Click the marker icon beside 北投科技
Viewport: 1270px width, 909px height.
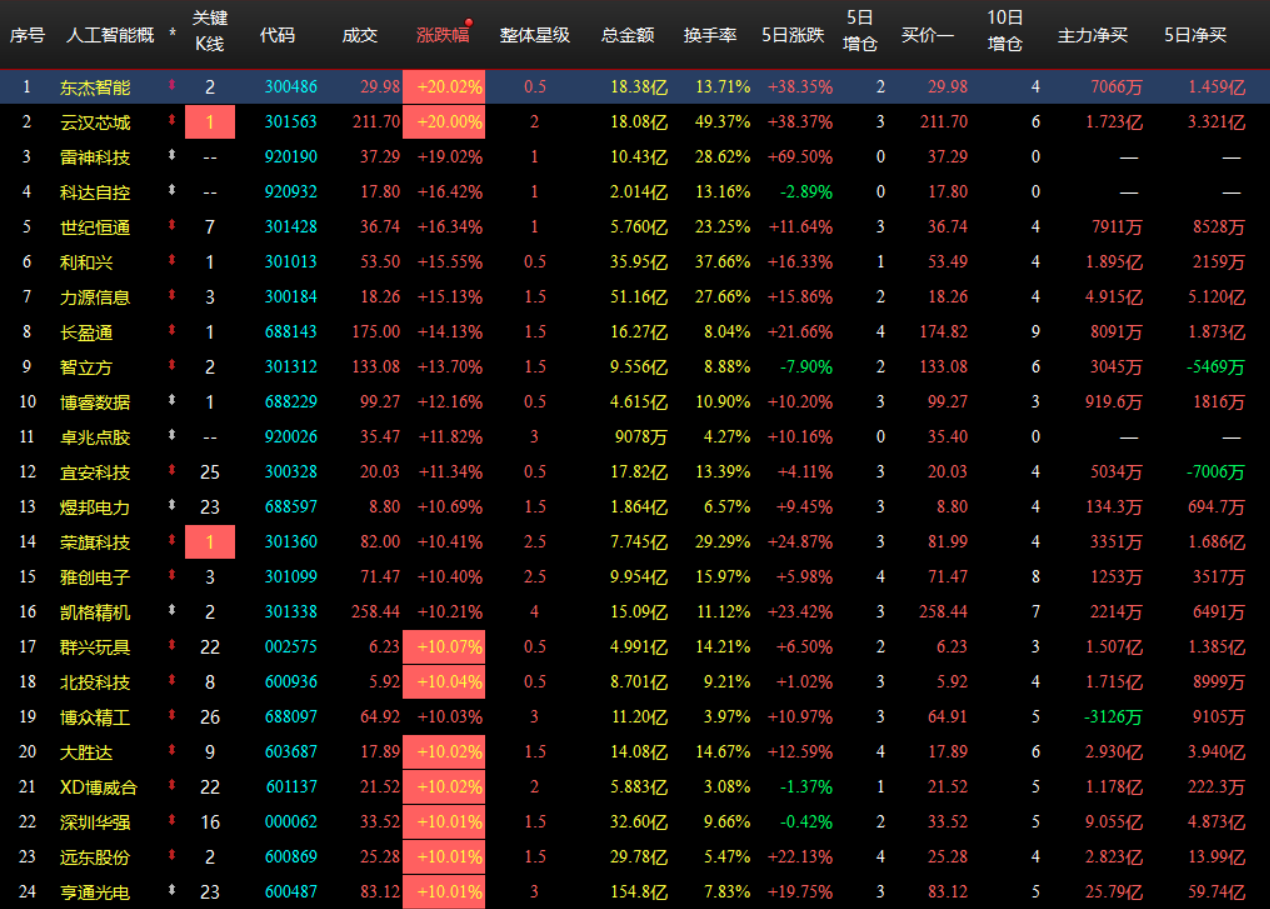172,681
